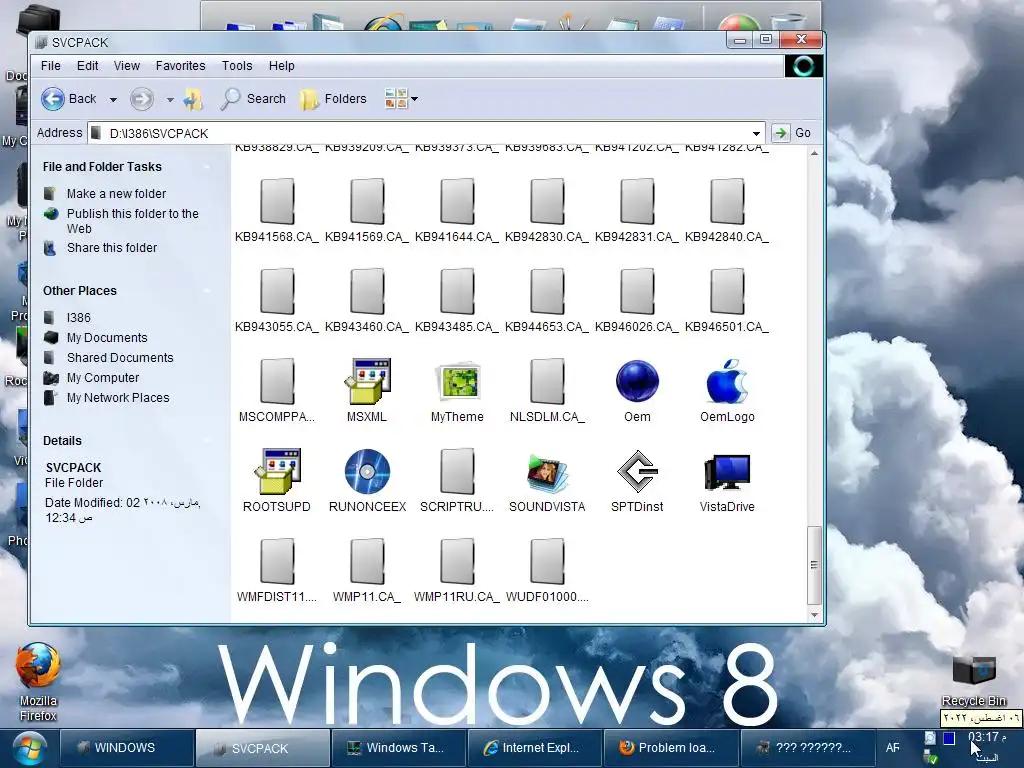Select the KB943460.CA_ file icon
1024x768 pixels.
367,292
